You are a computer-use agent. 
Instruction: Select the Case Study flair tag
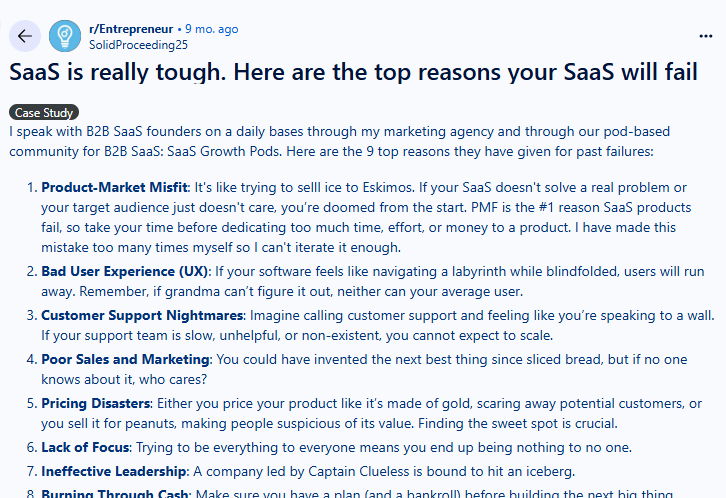tap(43, 113)
